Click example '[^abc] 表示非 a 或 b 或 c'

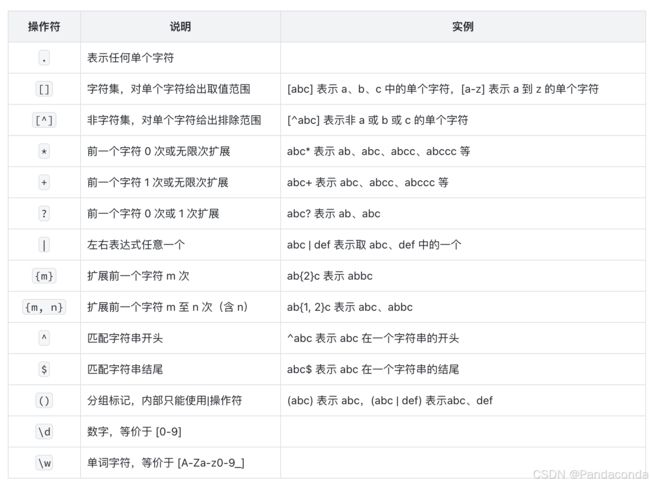pos(348,120)
